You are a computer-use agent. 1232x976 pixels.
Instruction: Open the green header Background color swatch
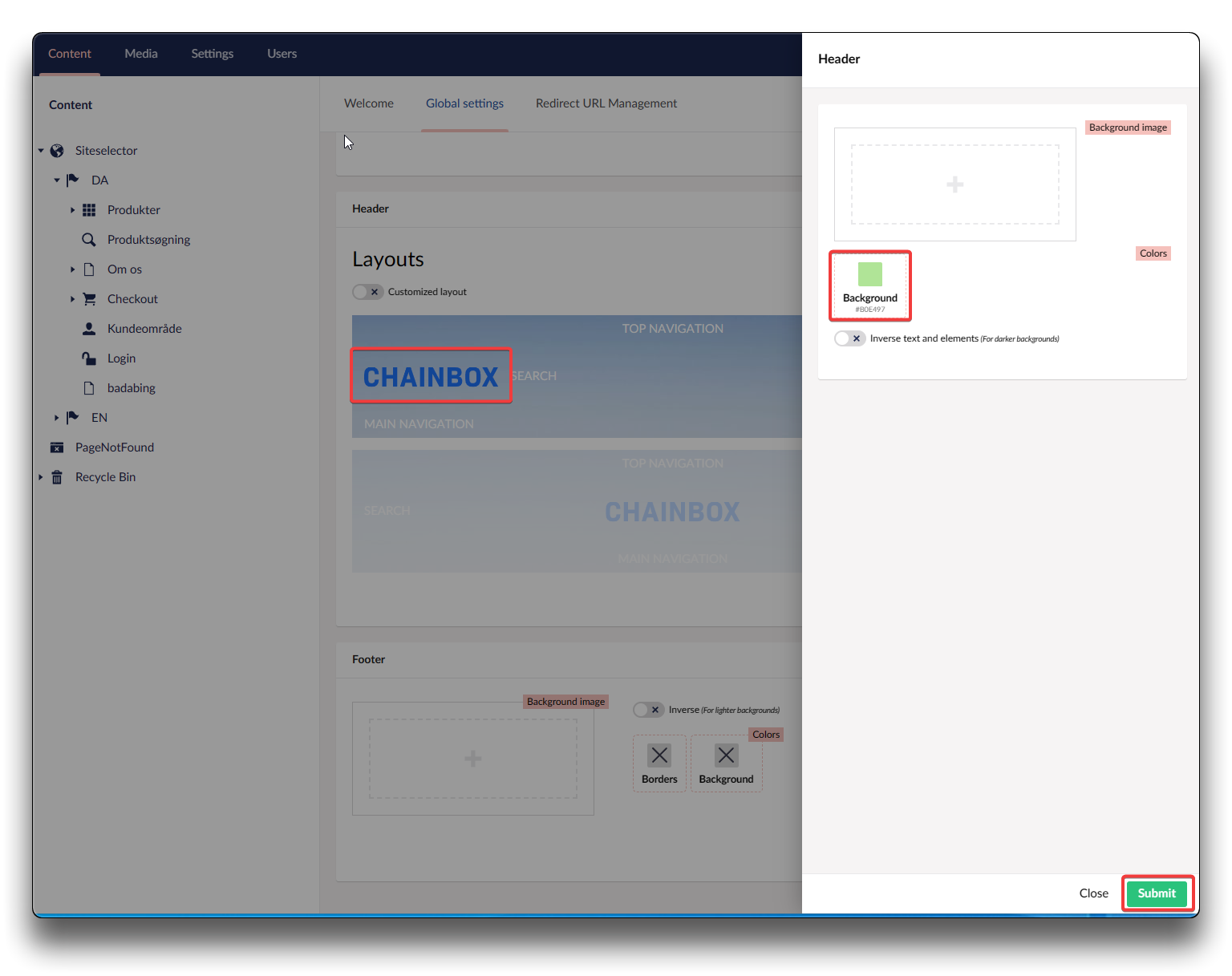869,275
